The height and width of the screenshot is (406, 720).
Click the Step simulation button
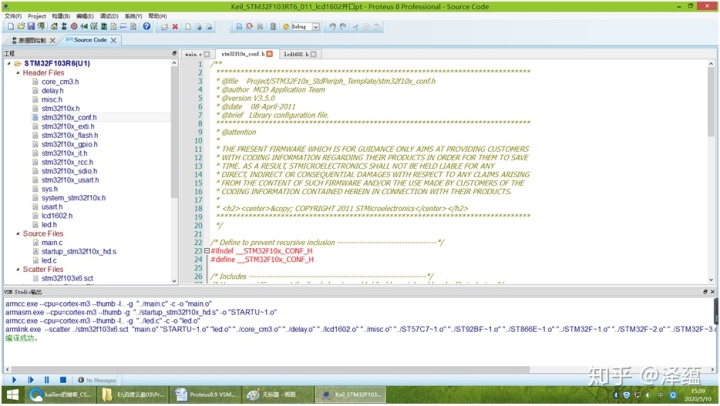click(30, 380)
